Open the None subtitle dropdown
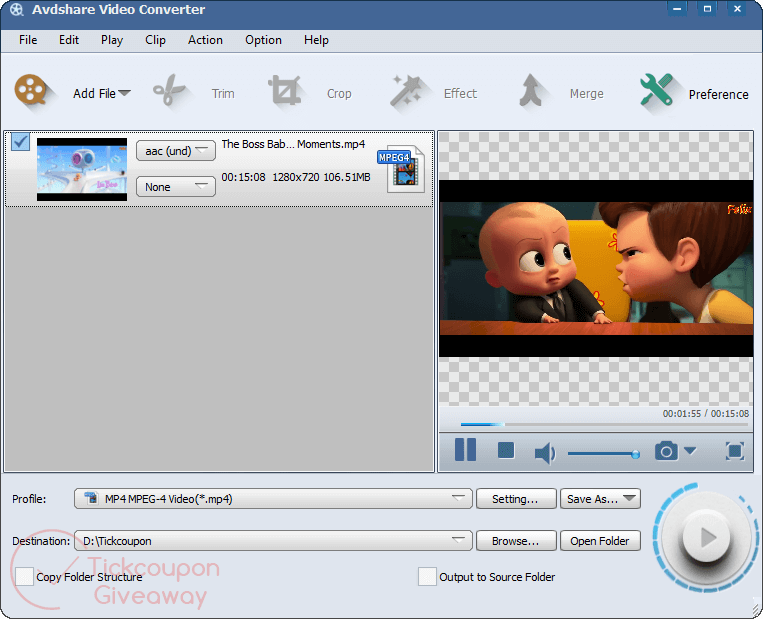This screenshot has height=619, width=763. click(176, 187)
